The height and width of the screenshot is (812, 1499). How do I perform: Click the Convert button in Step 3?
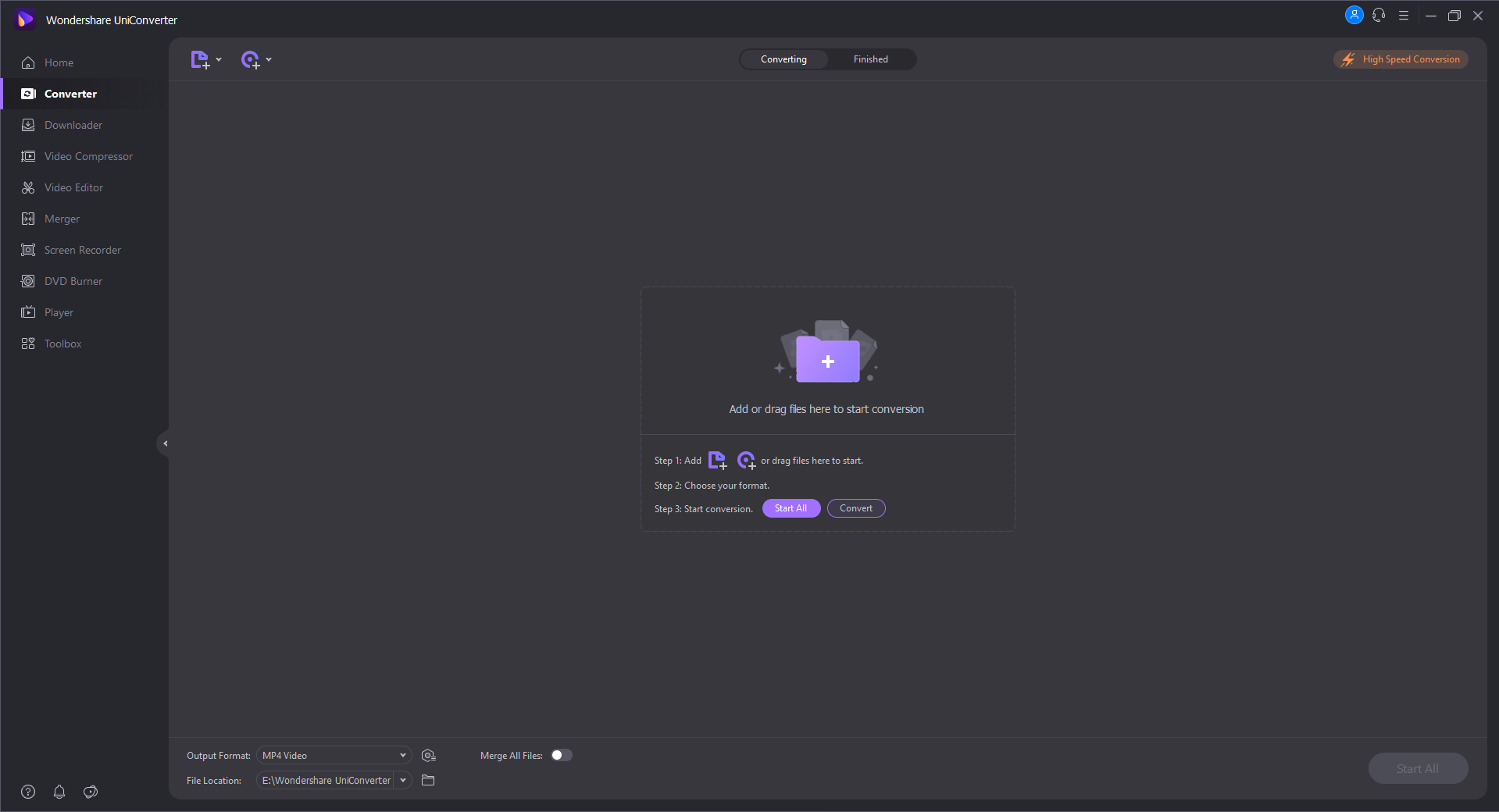(856, 508)
